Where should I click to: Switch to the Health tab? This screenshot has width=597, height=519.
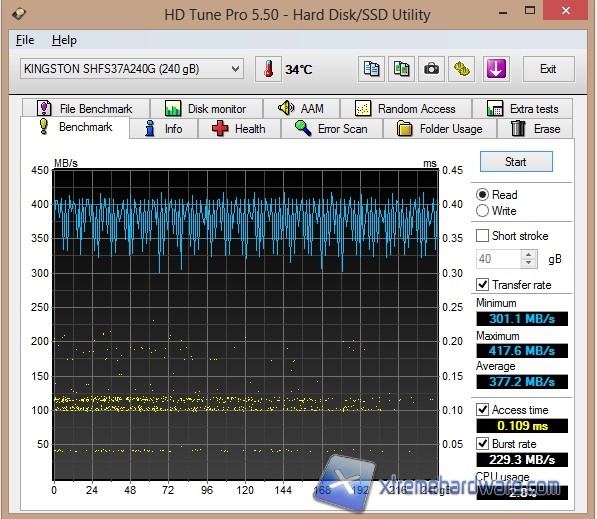[x=239, y=129]
